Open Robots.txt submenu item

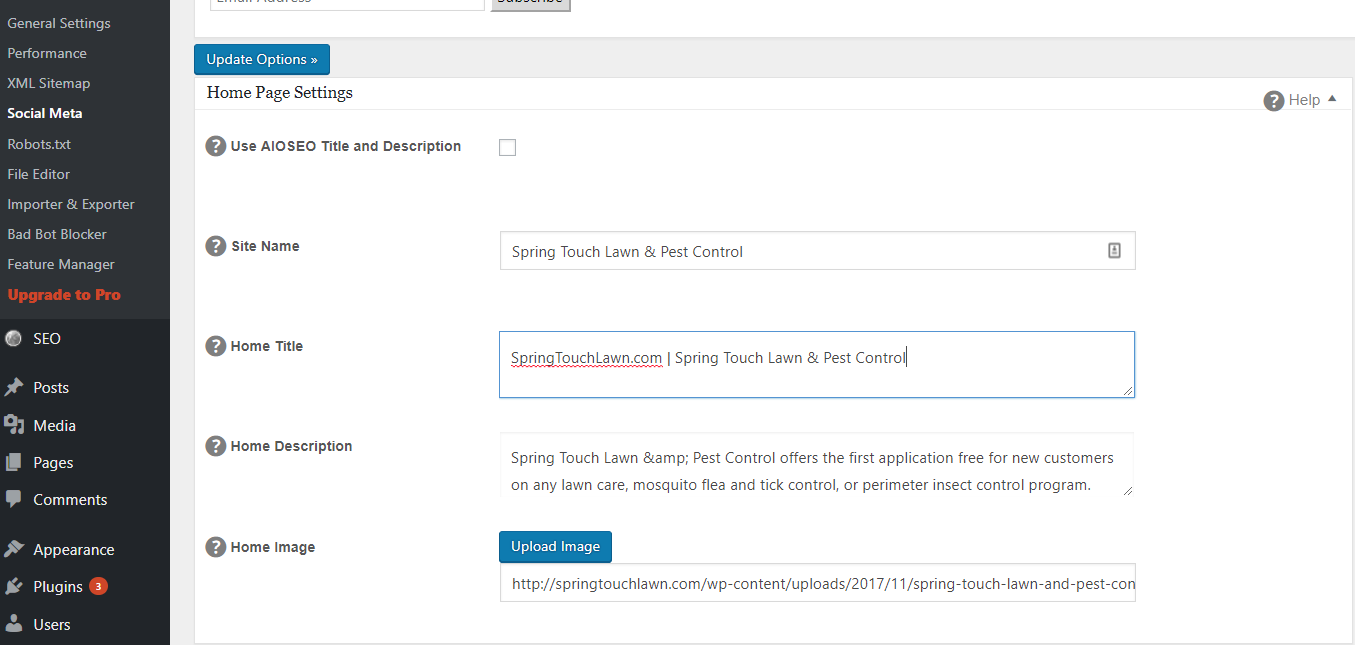click(x=39, y=144)
